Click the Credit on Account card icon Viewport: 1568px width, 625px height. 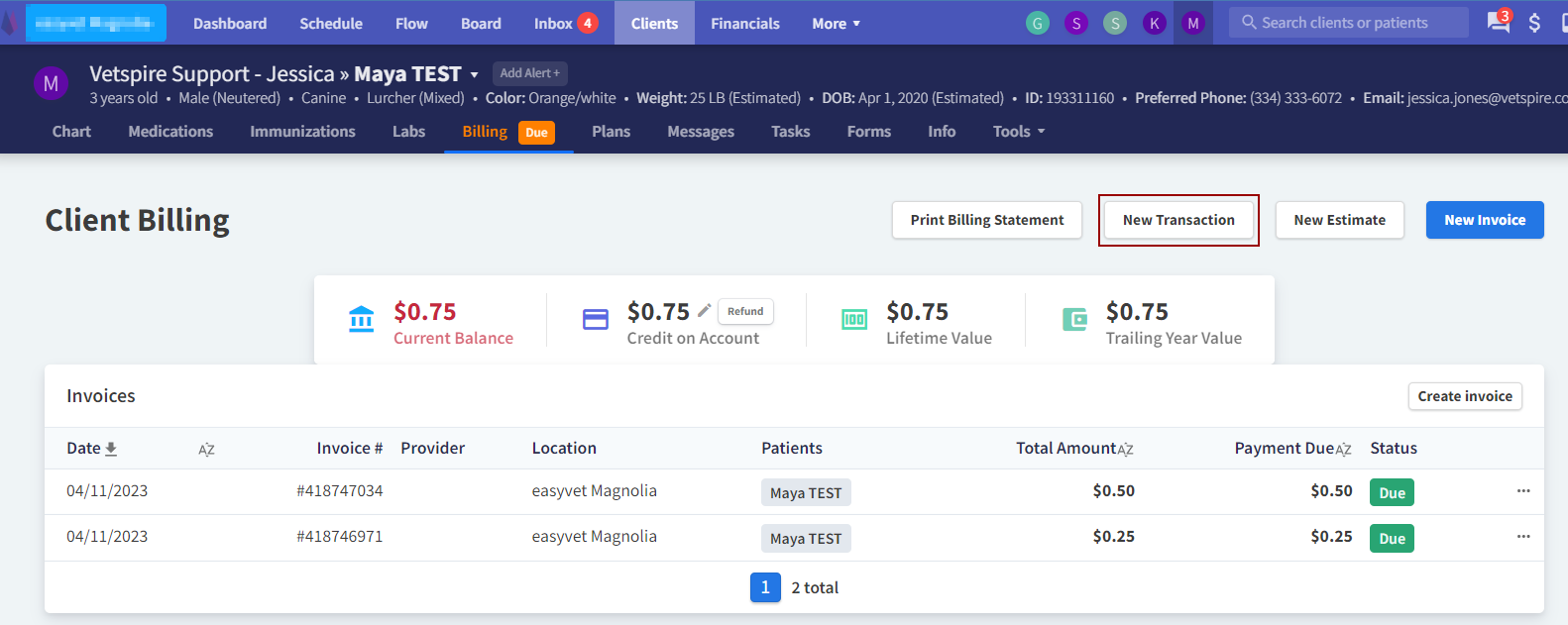(x=596, y=319)
